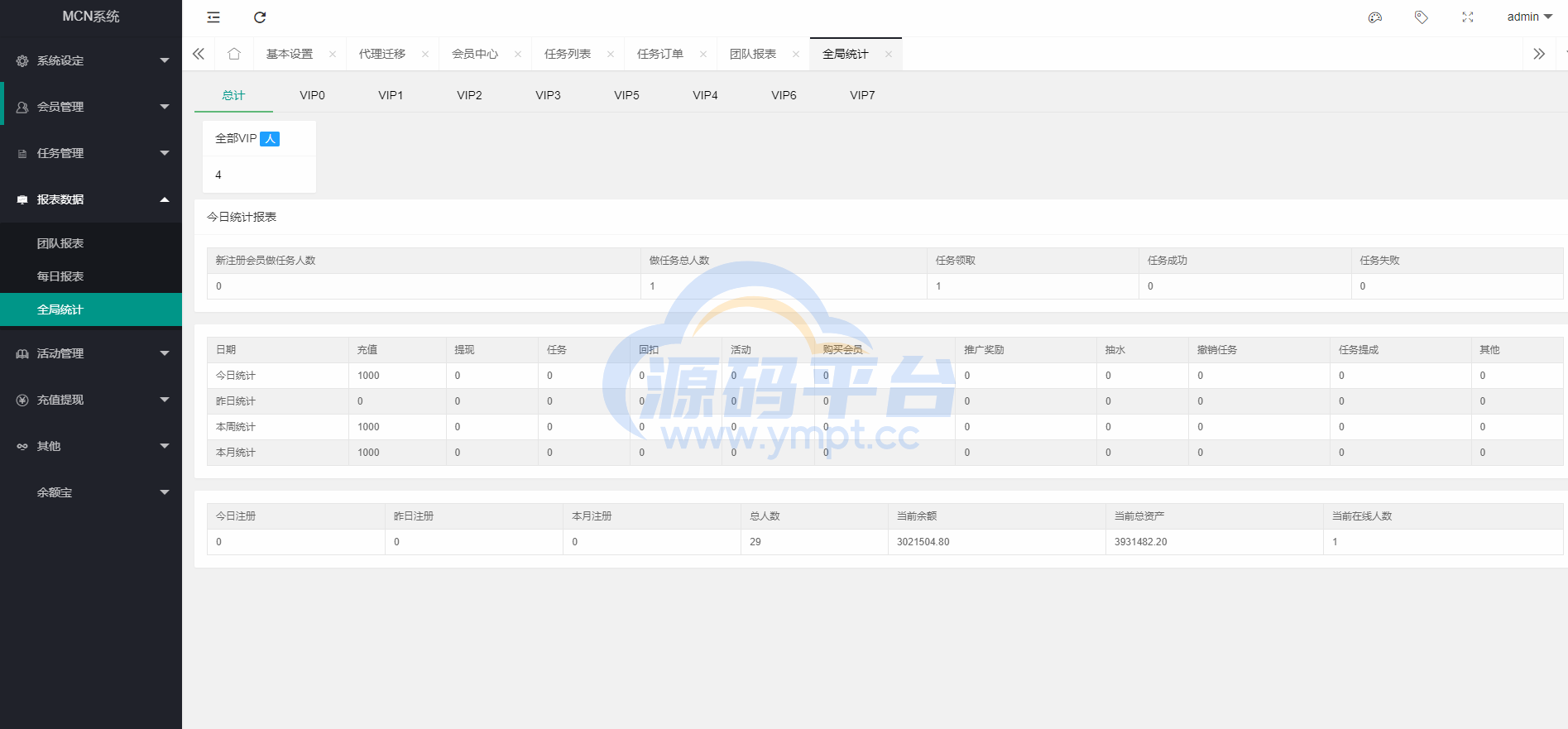This screenshot has width=1568, height=729.
Task: Close the 代理迁移 tab
Action: 425,55
